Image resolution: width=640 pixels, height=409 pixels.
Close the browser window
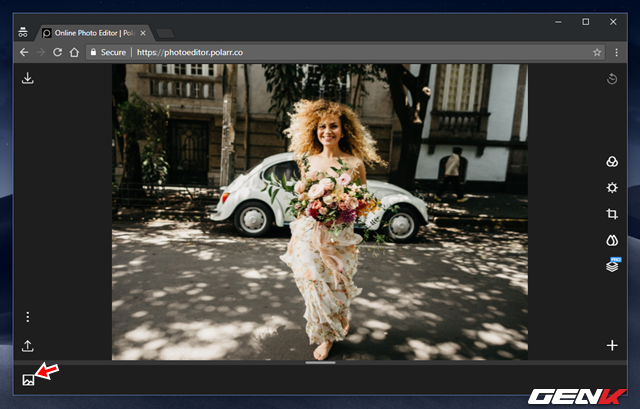613,22
